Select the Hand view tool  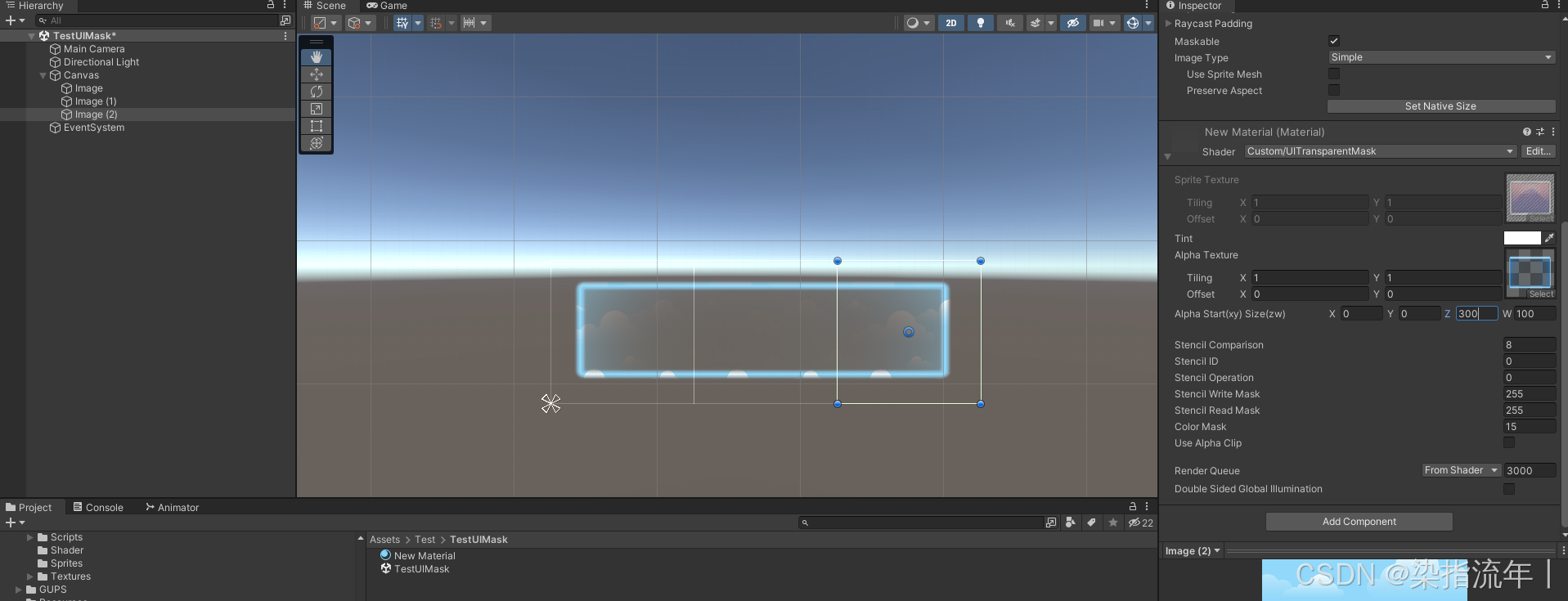(x=317, y=57)
